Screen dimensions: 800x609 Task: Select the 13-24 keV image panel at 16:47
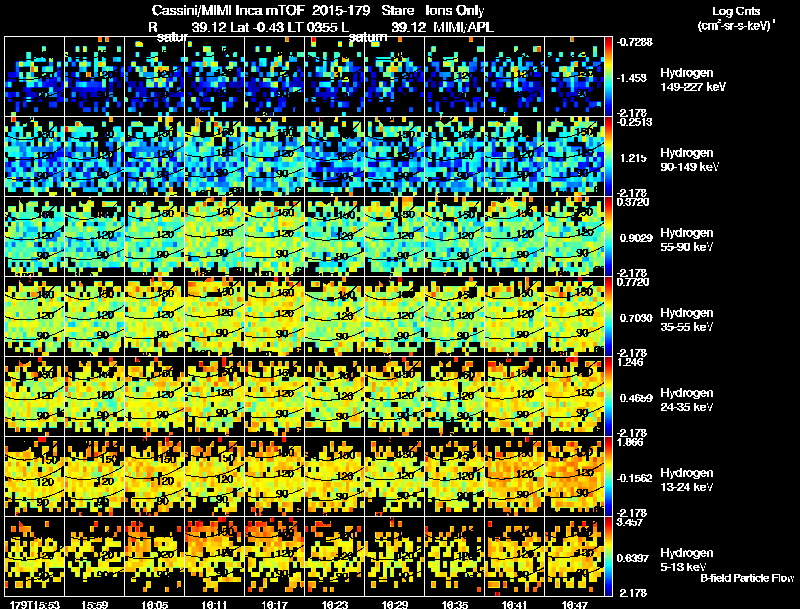pyautogui.click(x=574, y=477)
